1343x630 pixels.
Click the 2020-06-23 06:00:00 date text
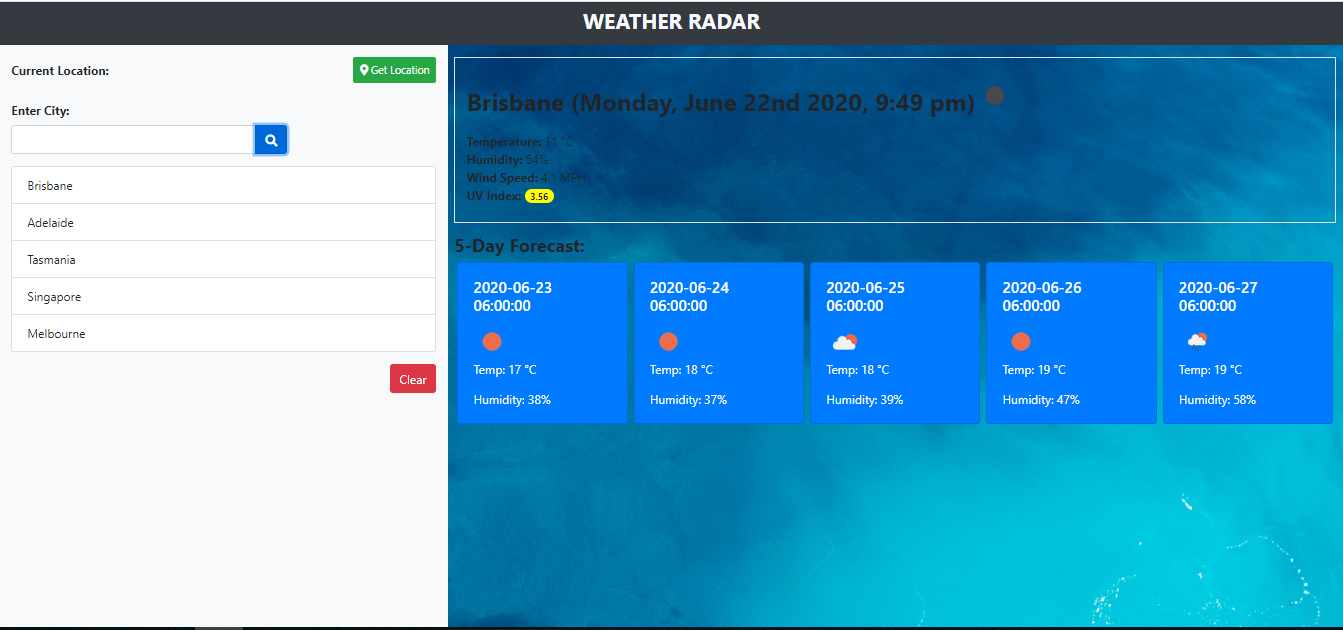512,297
